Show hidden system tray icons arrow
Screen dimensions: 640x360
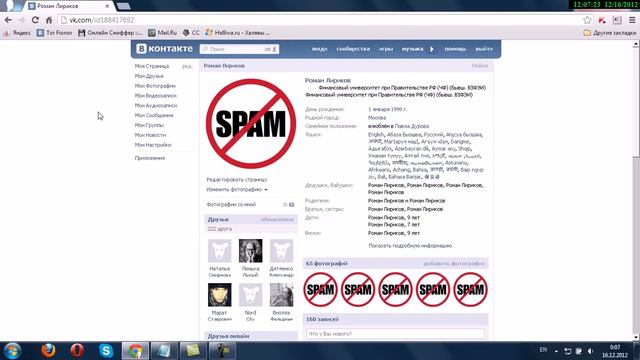click(556, 351)
